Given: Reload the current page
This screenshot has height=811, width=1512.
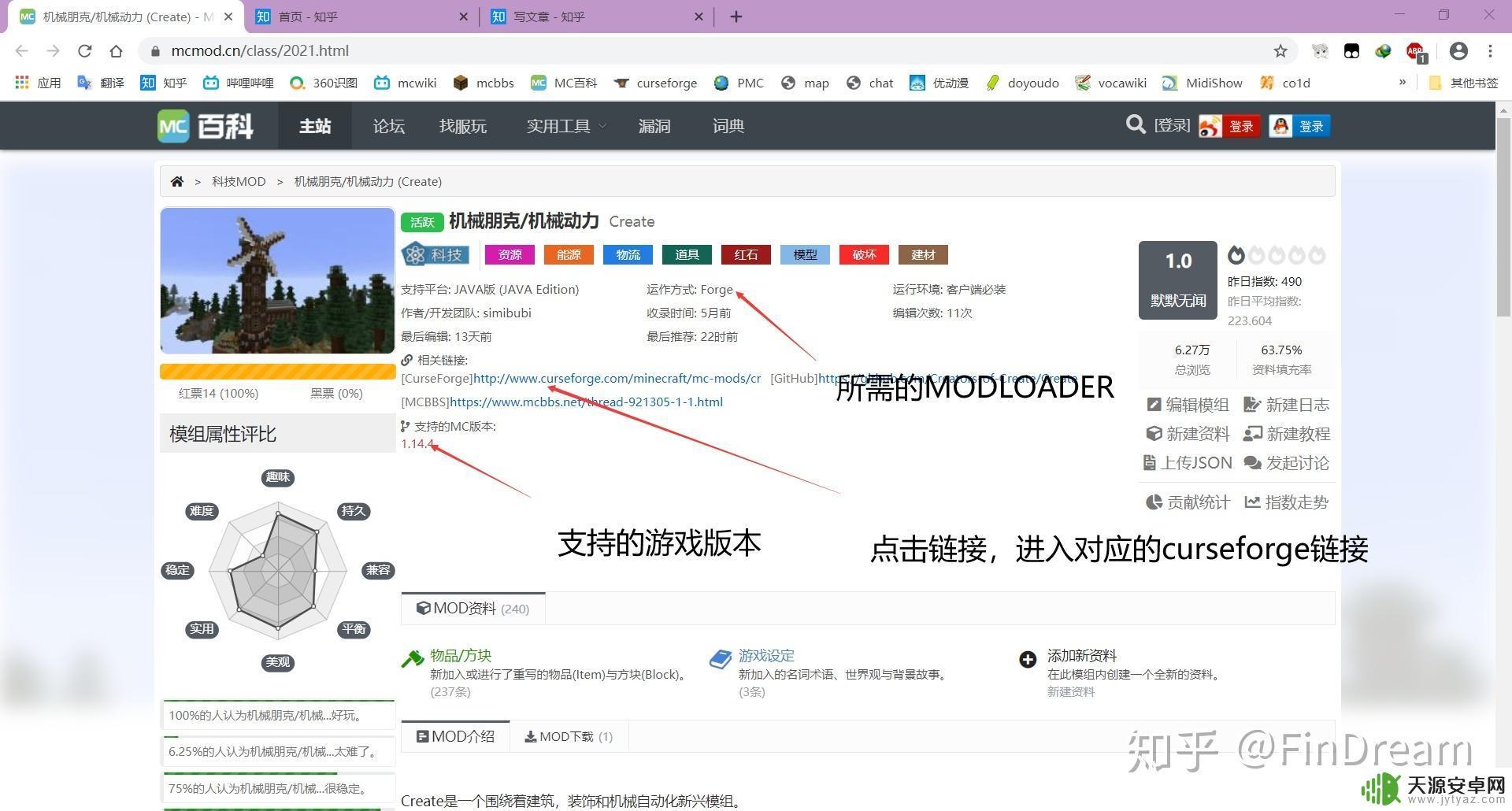Looking at the screenshot, I should 84,50.
